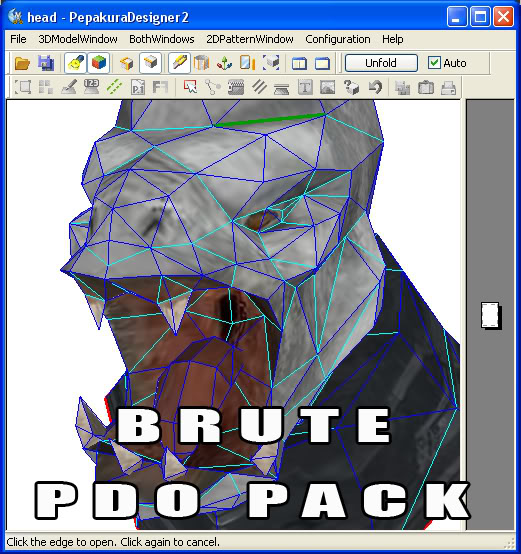The image size is (521, 554).
Task: Click the curved undo arrow icon
Action: coord(375,87)
